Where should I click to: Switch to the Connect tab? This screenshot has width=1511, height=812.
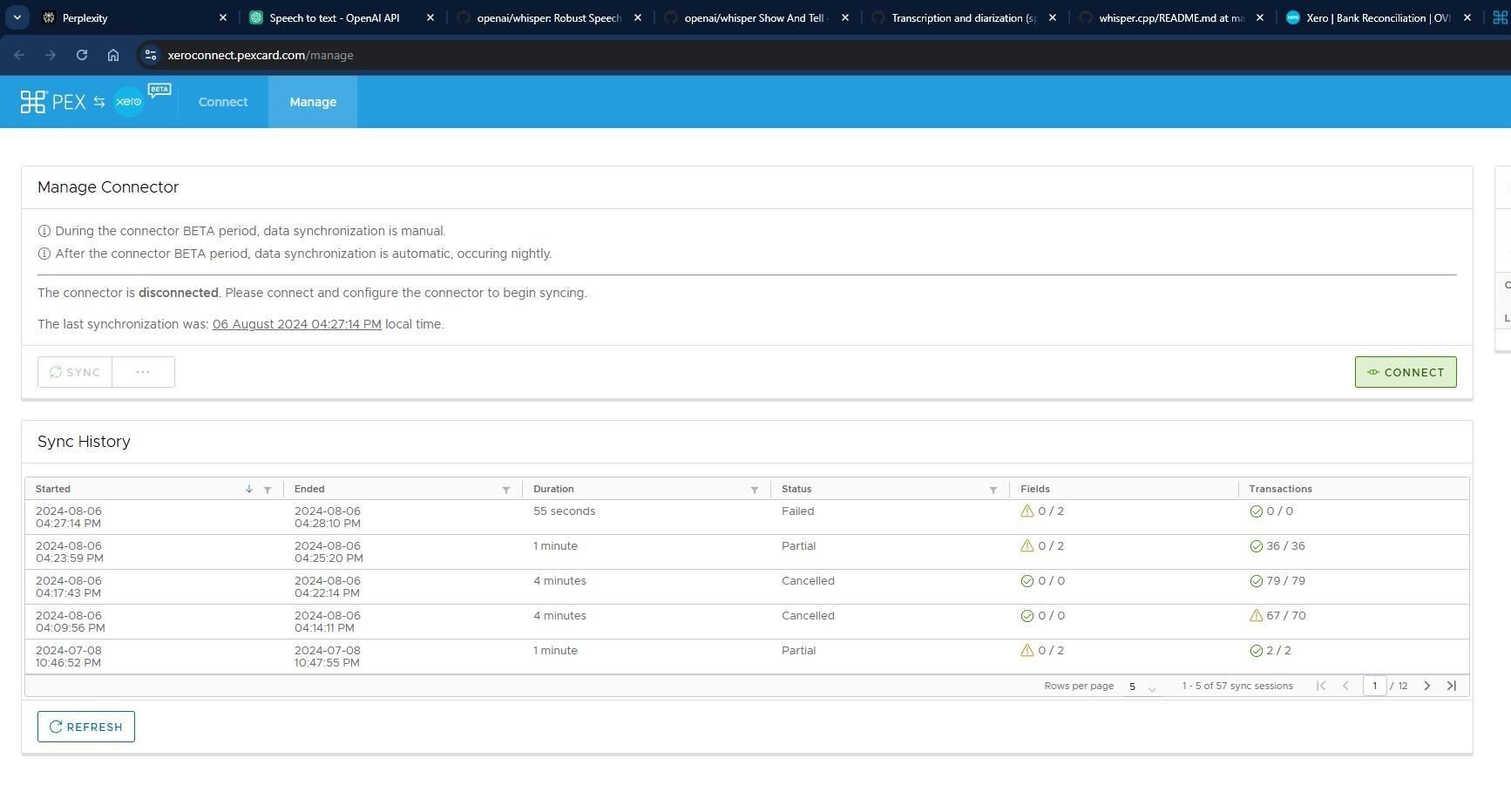pyautogui.click(x=223, y=102)
